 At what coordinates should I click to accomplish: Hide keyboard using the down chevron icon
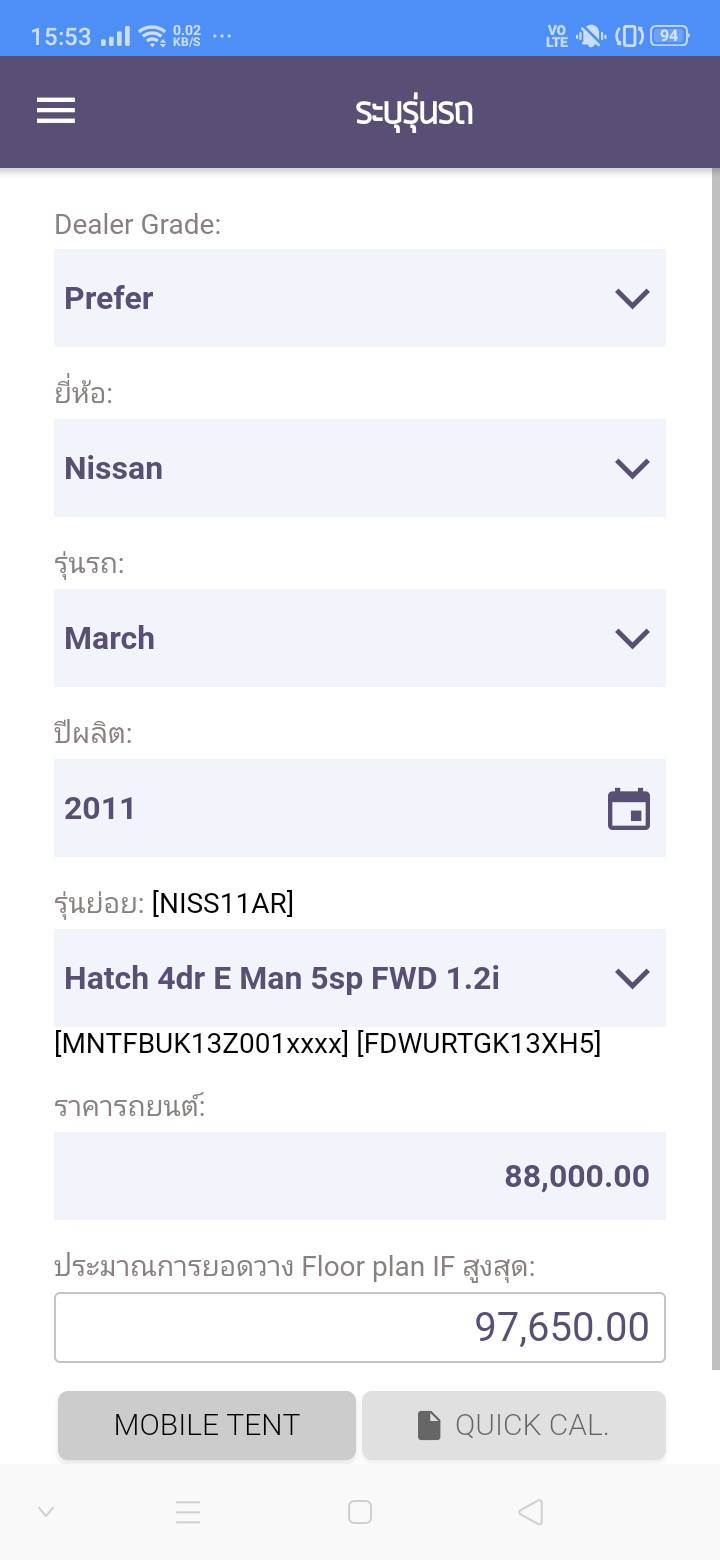pyautogui.click(x=46, y=1512)
